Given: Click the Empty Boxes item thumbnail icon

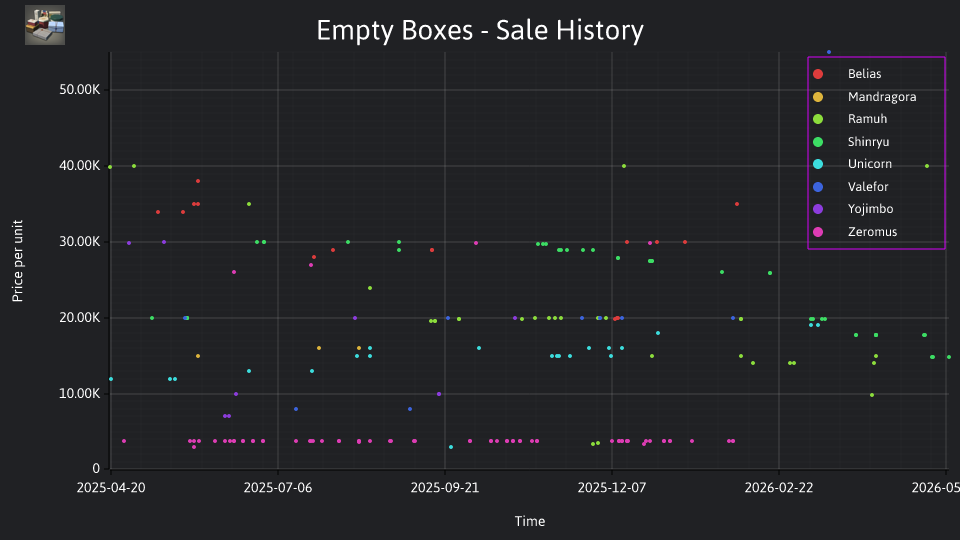Looking at the screenshot, I should (x=45, y=25).
